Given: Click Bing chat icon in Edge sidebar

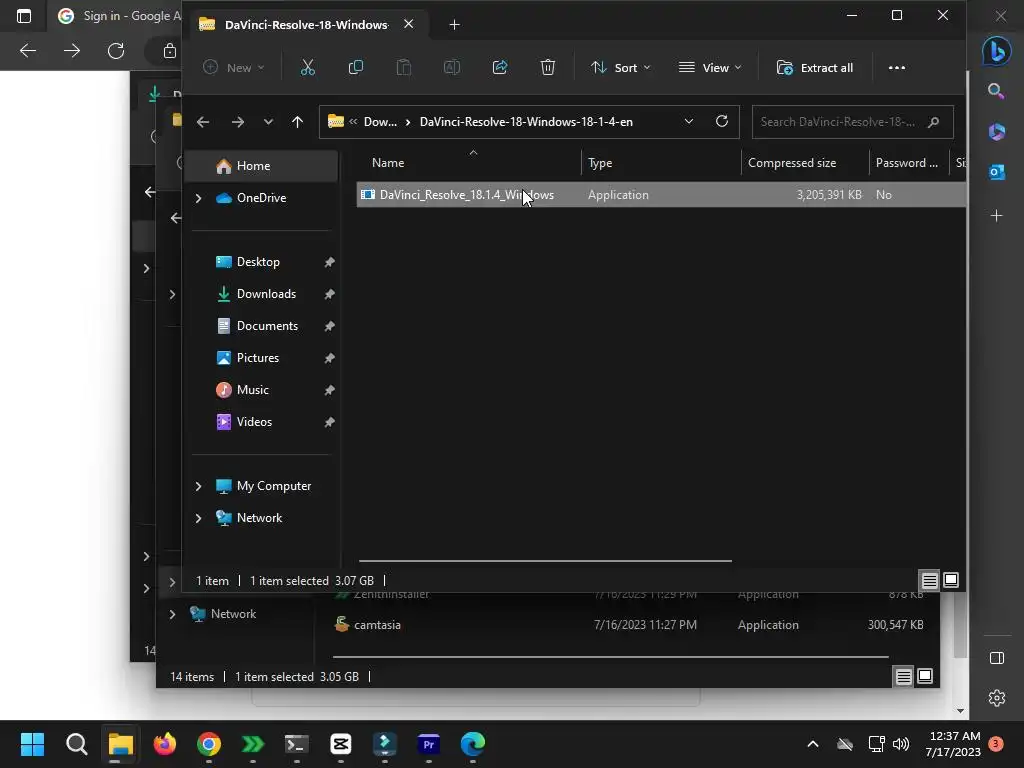Looking at the screenshot, I should click(997, 51).
